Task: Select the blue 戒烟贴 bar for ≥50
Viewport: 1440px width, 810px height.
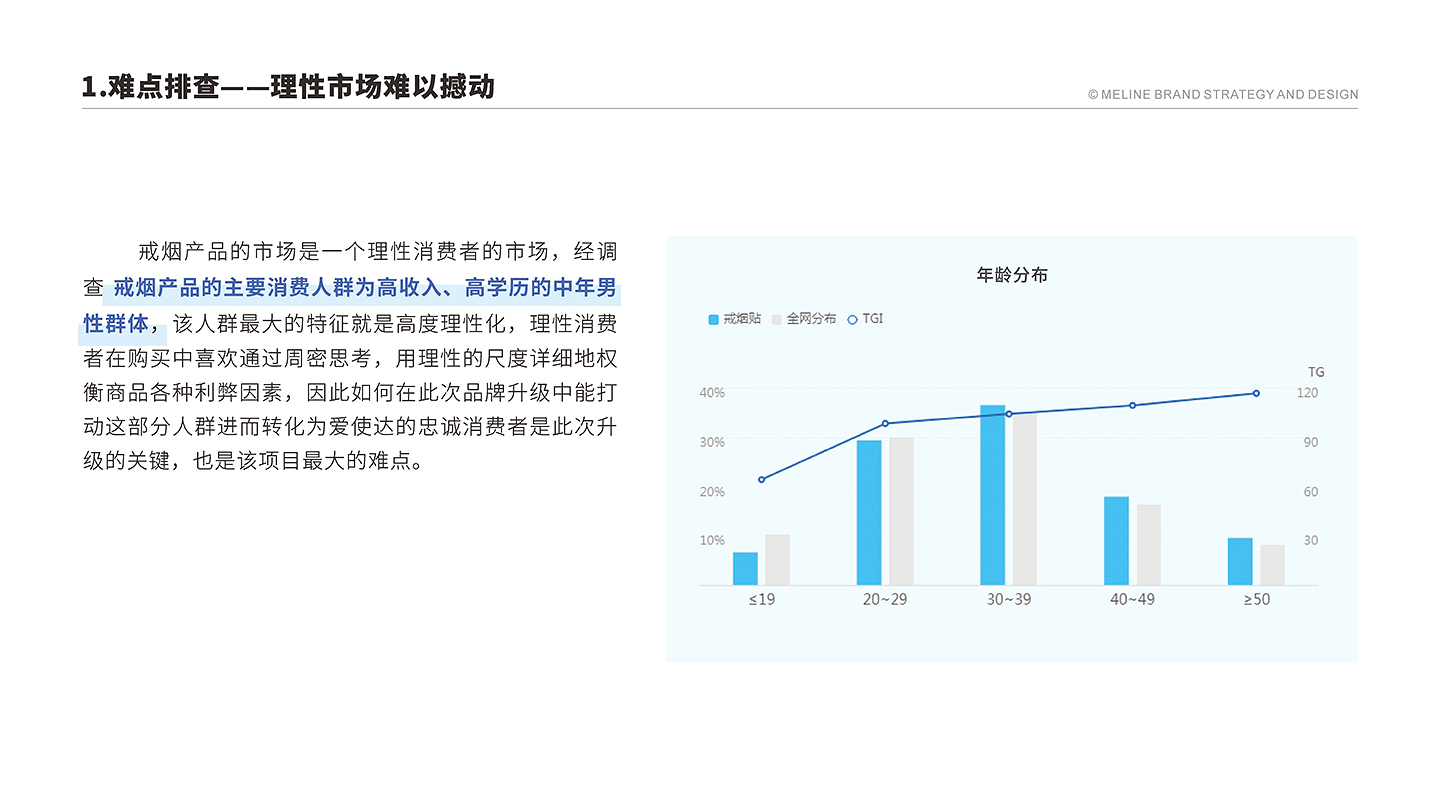Action: (x=1240, y=562)
